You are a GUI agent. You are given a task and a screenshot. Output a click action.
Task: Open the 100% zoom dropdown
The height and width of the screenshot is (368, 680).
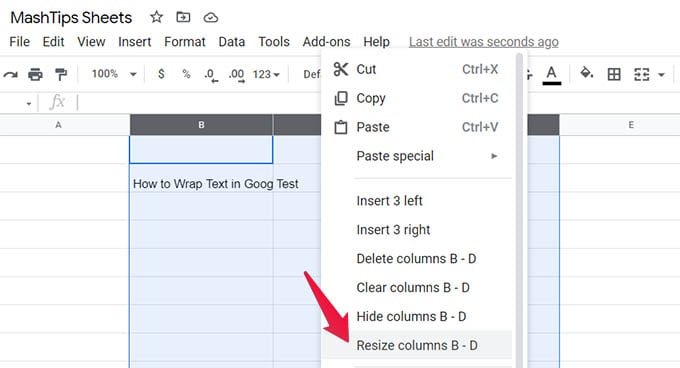(x=114, y=74)
